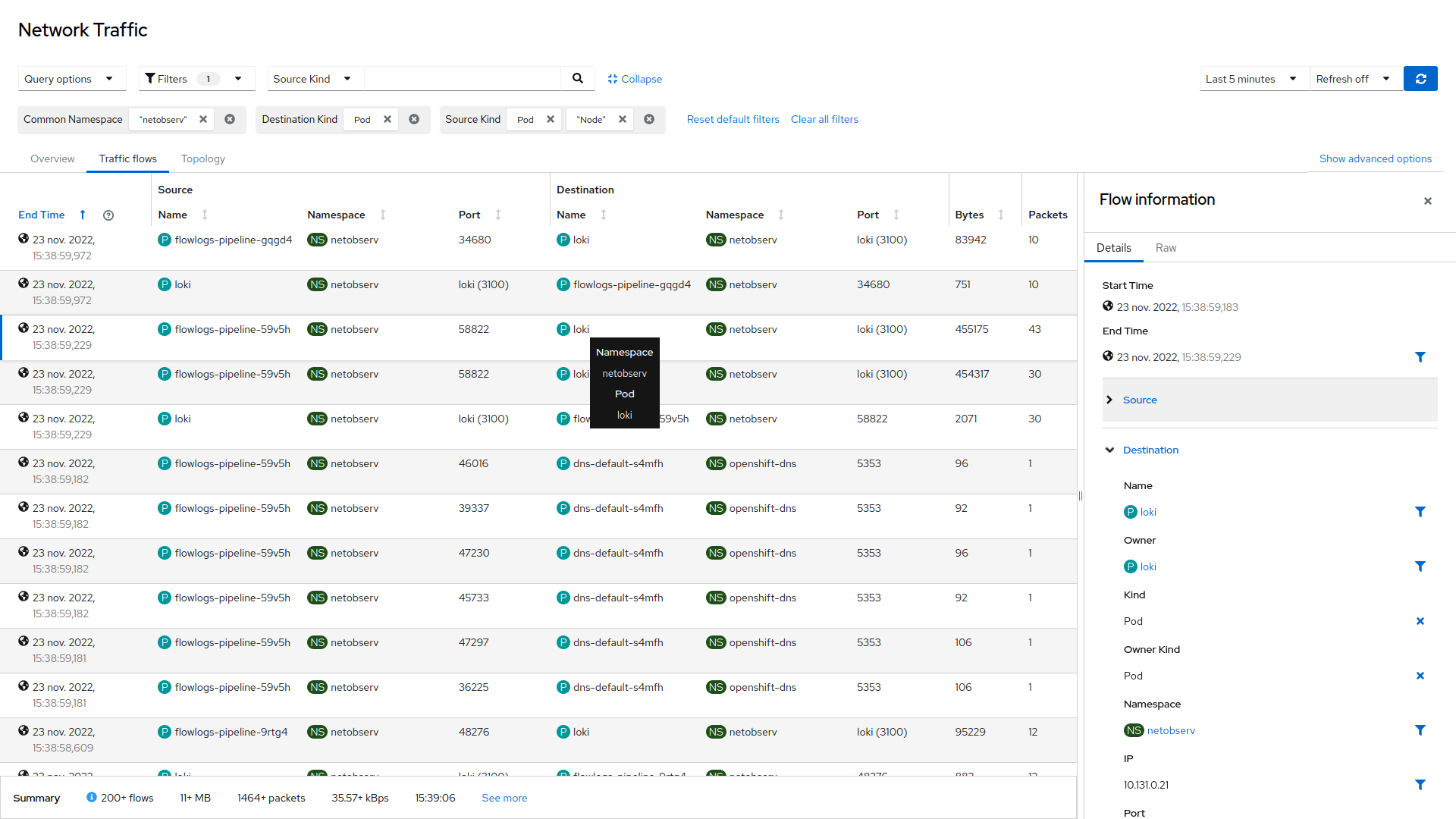Remove Pod chip from Destination Kind filter
Viewport: 1456px width, 819px height.
[387, 119]
